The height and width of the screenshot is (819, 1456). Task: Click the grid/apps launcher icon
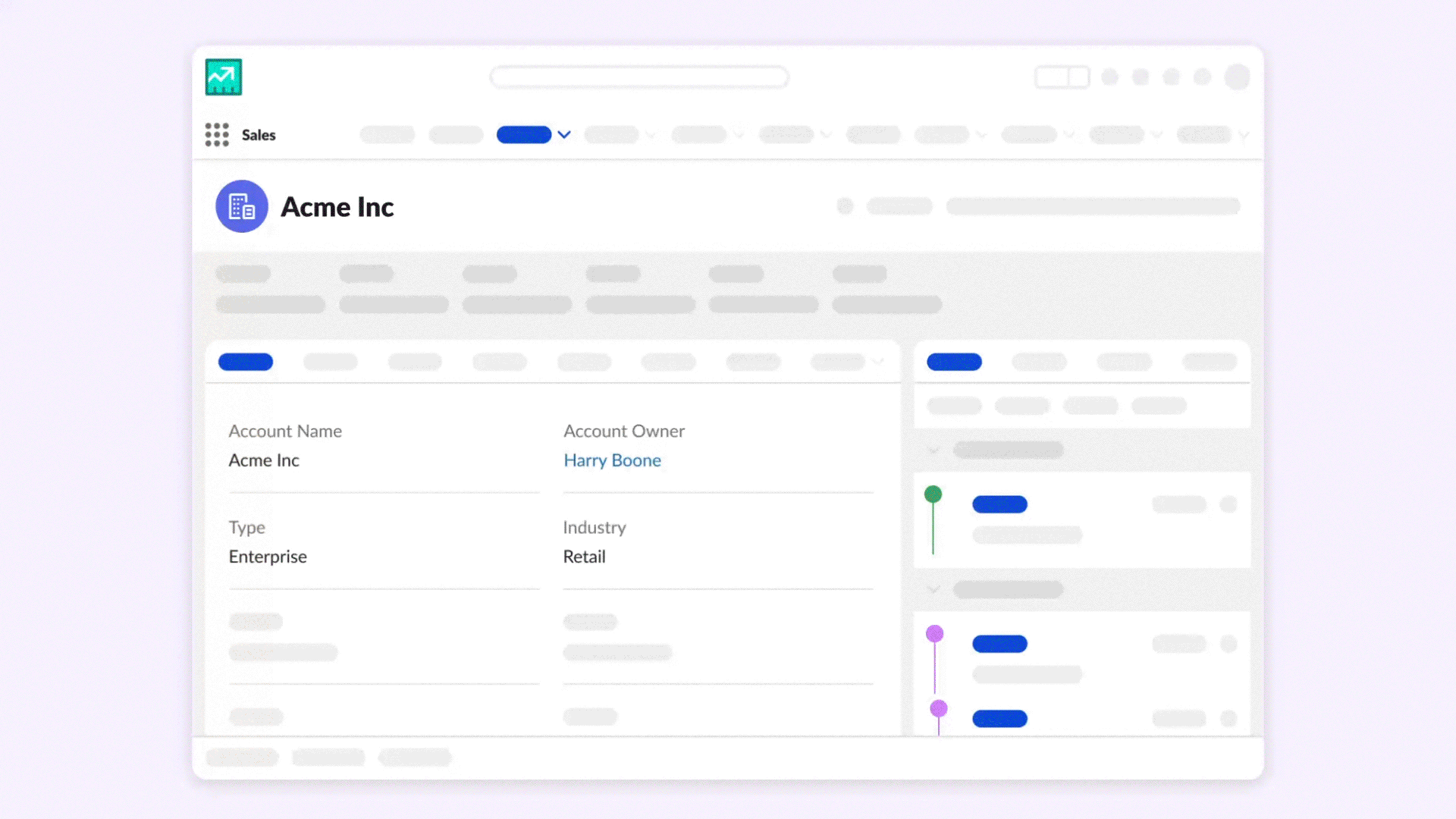(x=216, y=133)
